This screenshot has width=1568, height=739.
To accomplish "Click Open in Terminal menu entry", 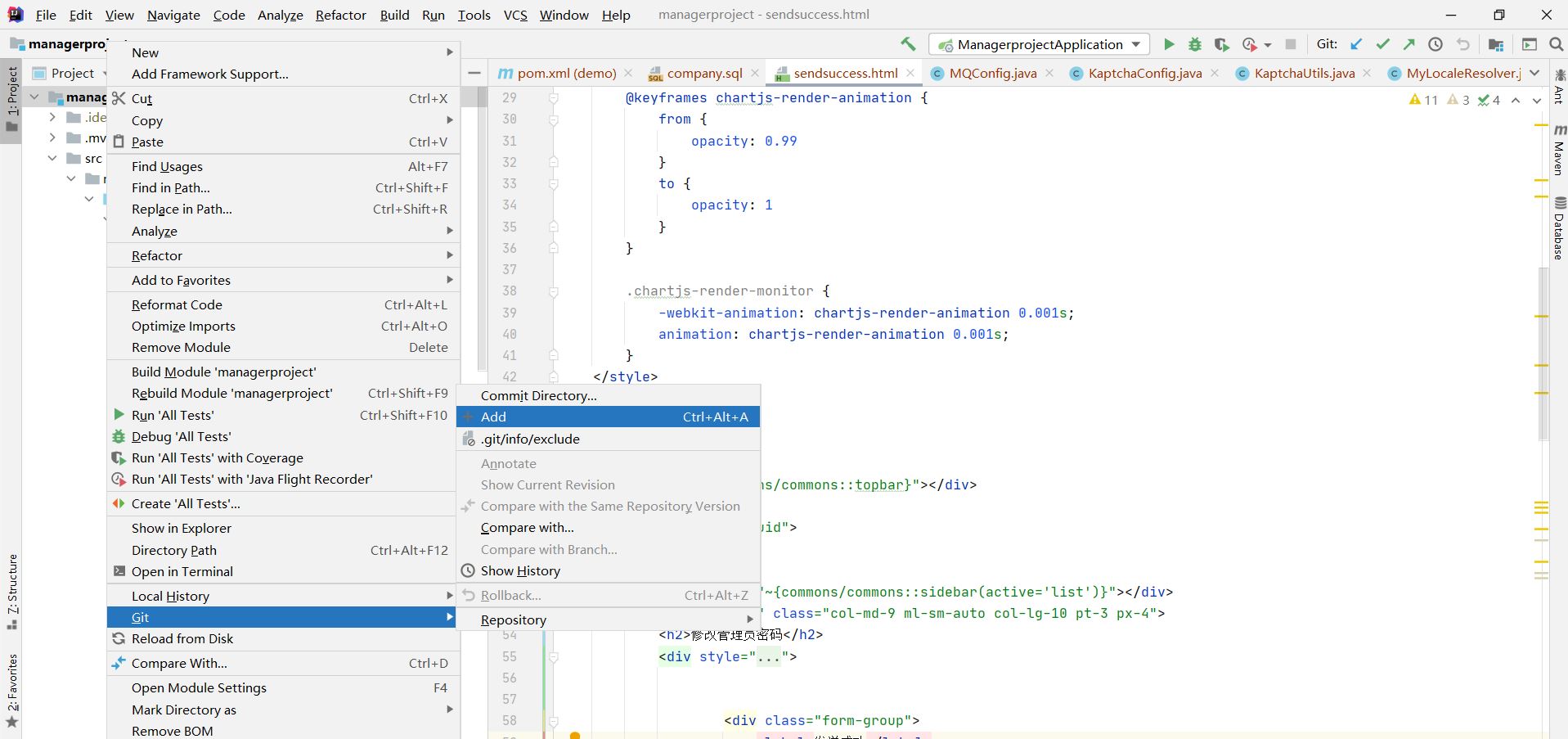I will (x=281, y=571).
